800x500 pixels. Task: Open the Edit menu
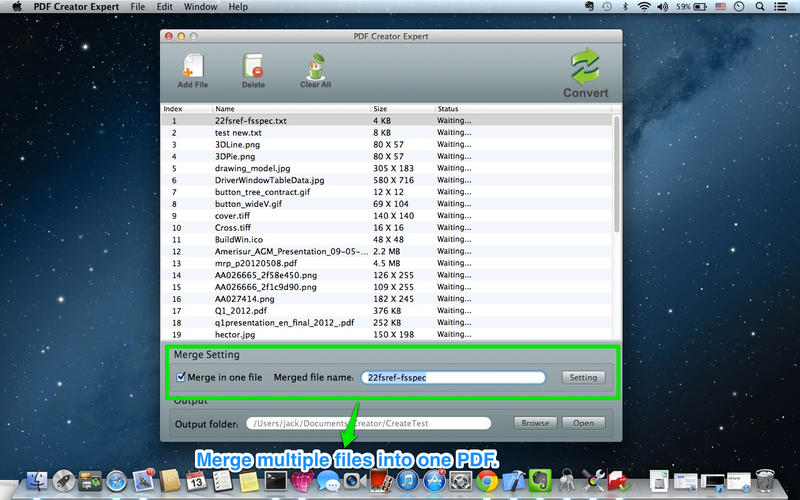tap(164, 7)
